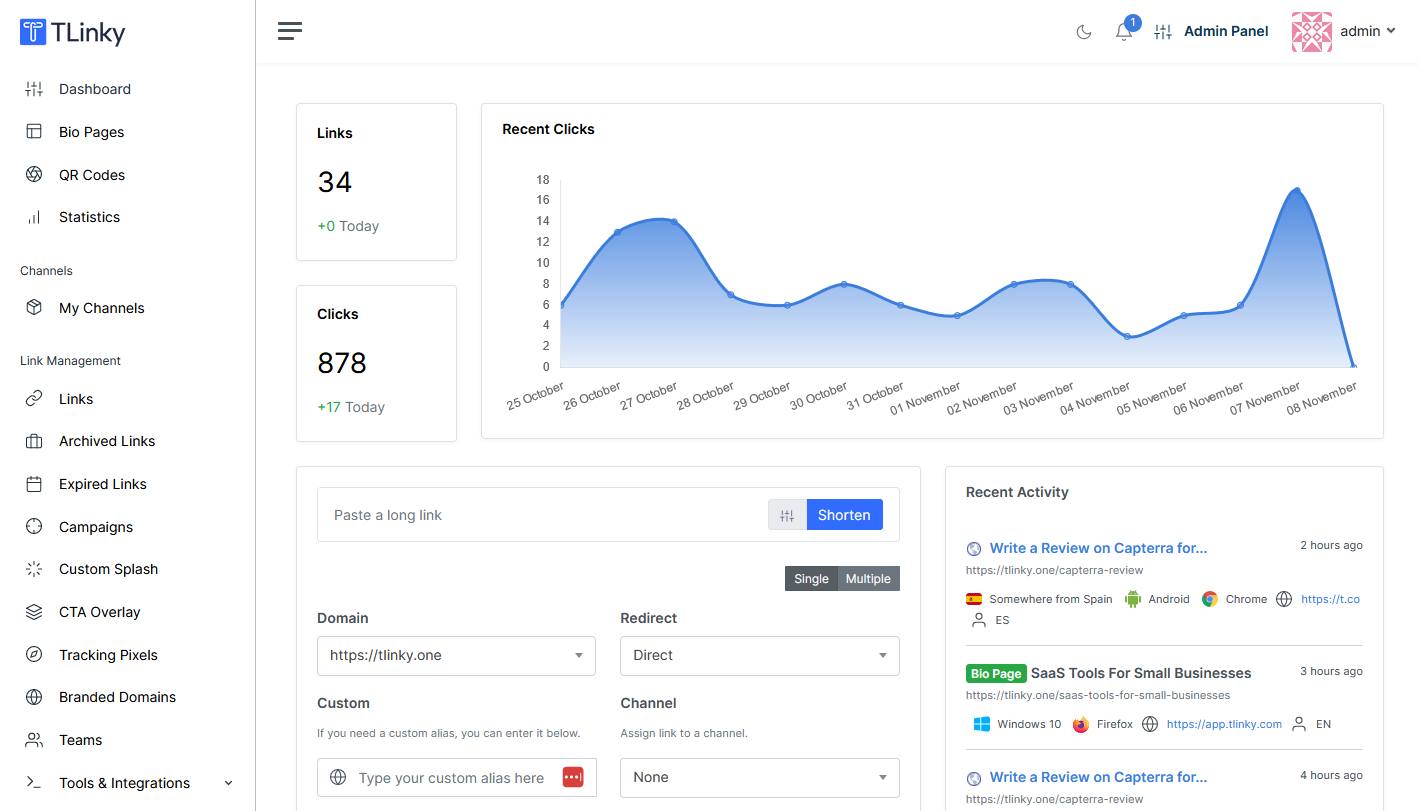Click the QR Codes sidebar icon

(x=34, y=175)
